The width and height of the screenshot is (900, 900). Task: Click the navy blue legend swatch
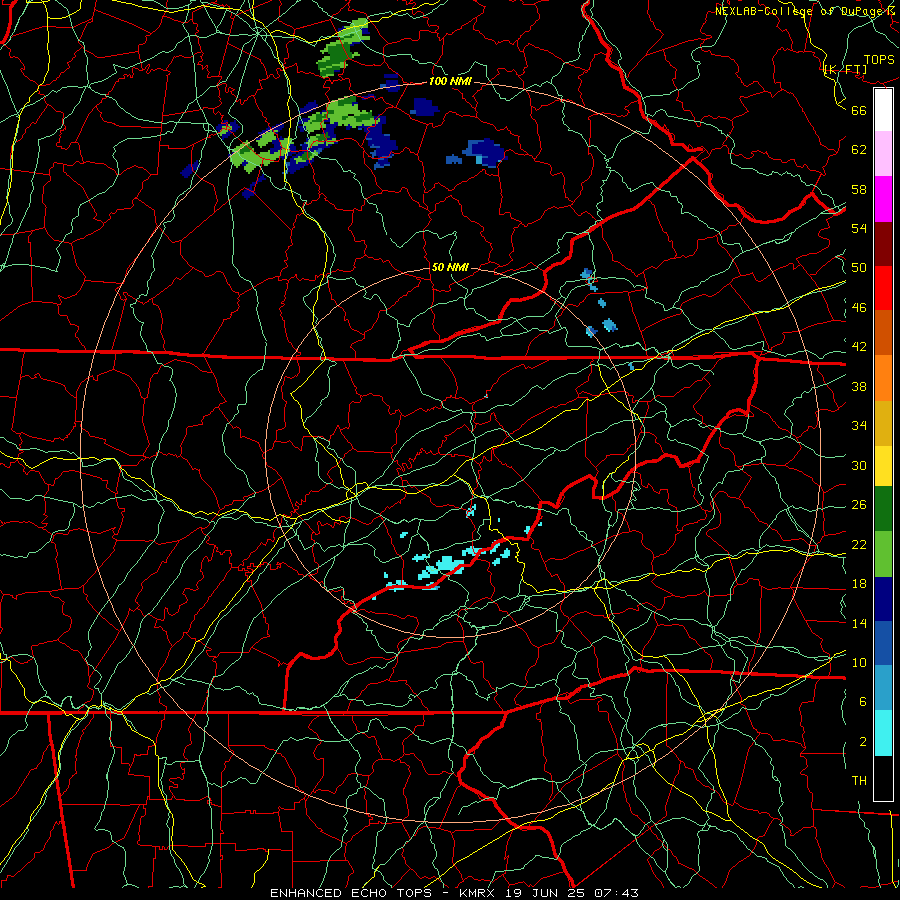883,599
